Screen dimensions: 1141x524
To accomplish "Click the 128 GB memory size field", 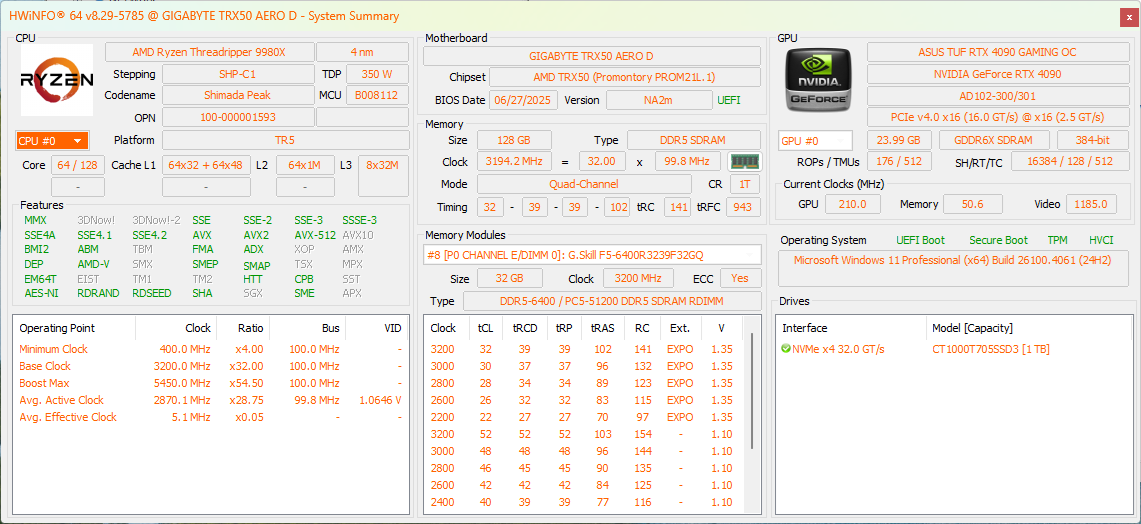I will pos(514,140).
